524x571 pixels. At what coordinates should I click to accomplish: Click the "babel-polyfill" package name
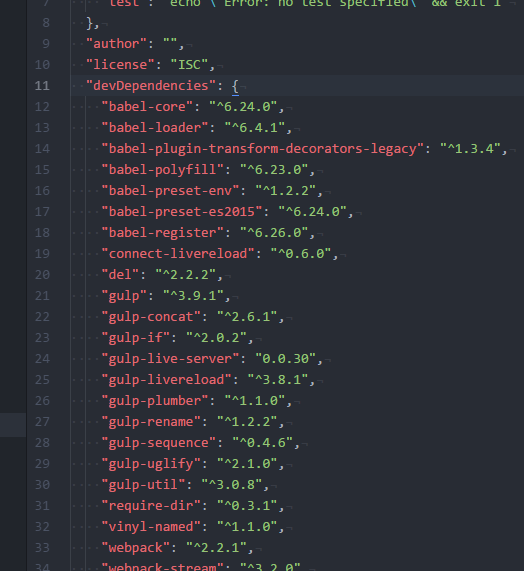tap(162, 170)
